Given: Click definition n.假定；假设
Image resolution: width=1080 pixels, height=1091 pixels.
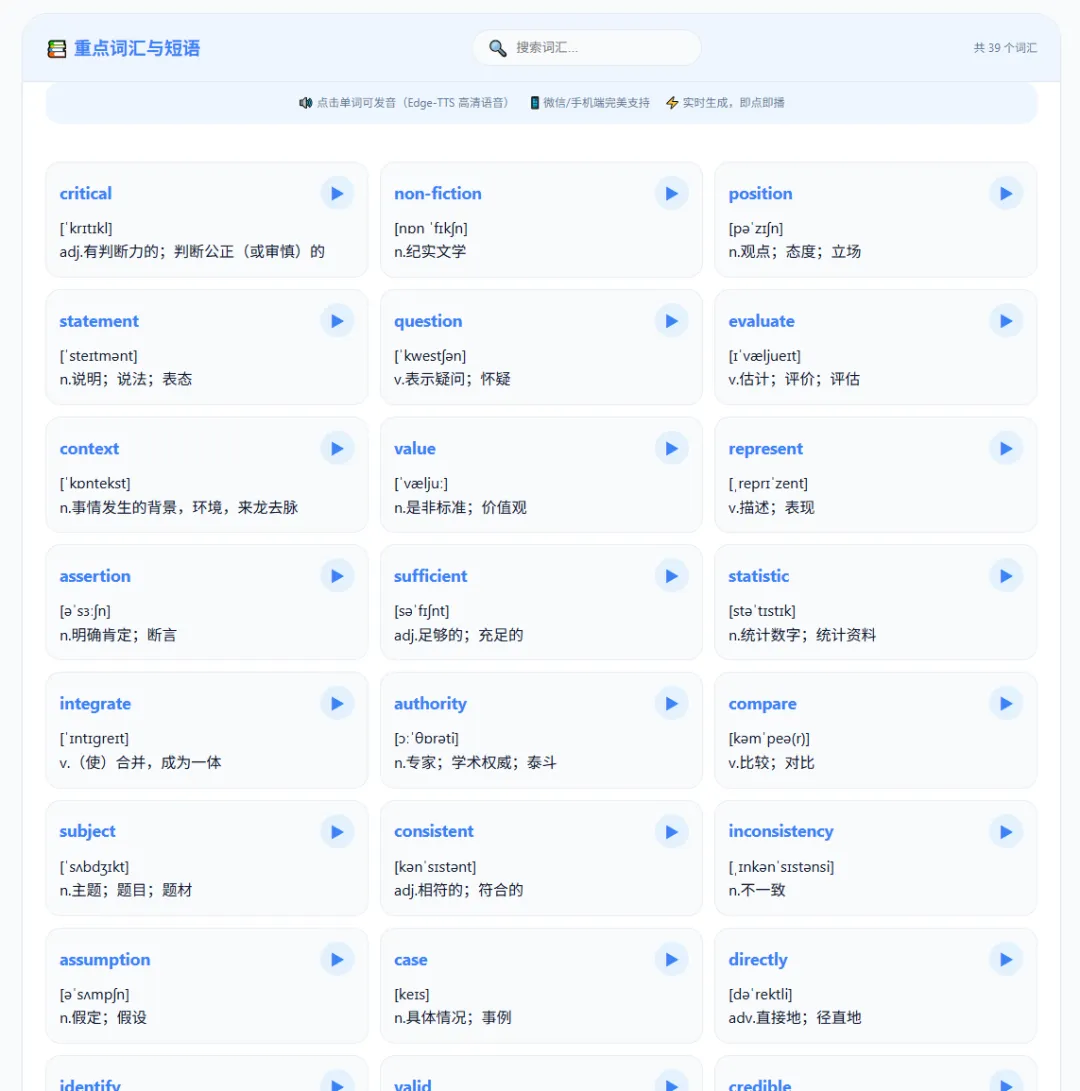Looking at the screenshot, I should tap(103, 1017).
